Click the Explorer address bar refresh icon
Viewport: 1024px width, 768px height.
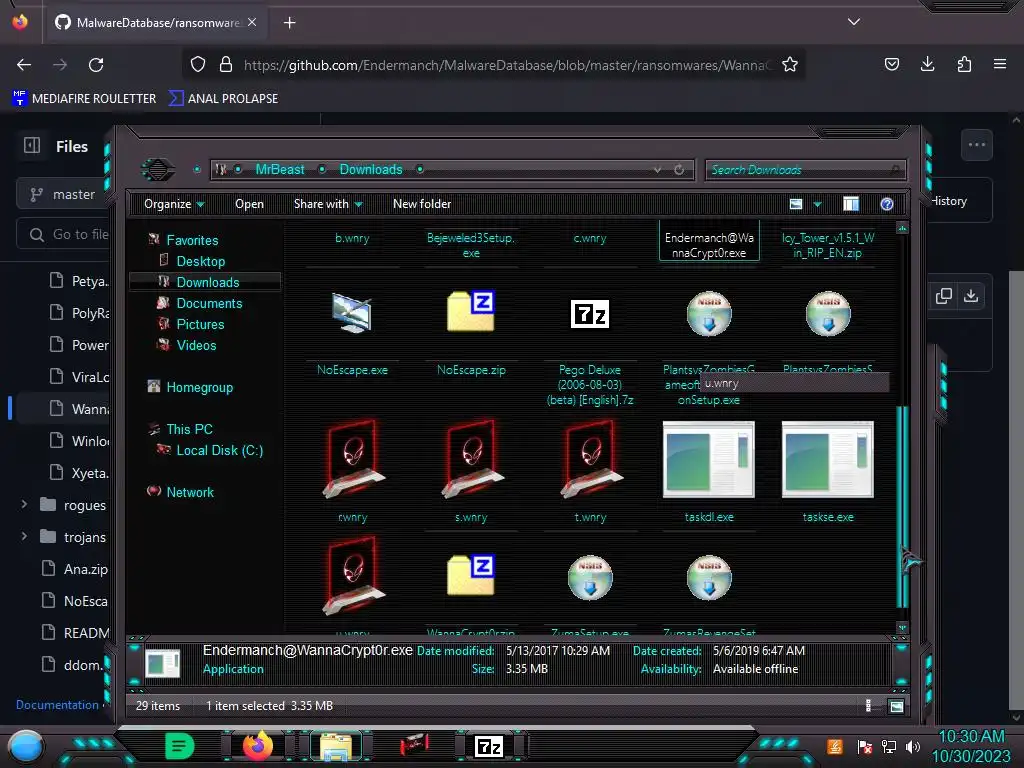coord(679,170)
